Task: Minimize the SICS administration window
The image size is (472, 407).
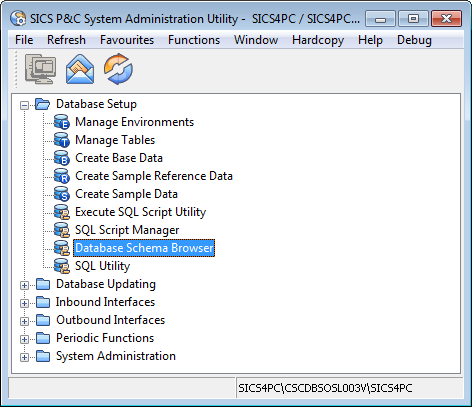Action: click(380, 19)
